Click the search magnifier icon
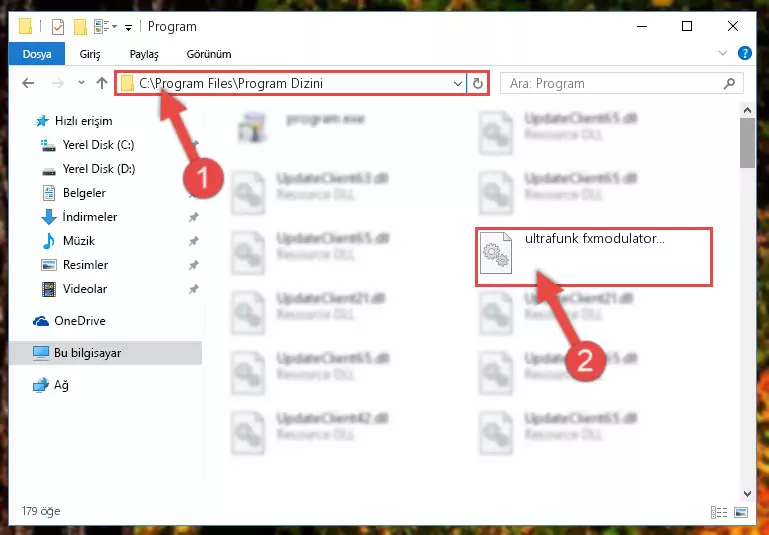The image size is (769, 535). tap(729, 84)
